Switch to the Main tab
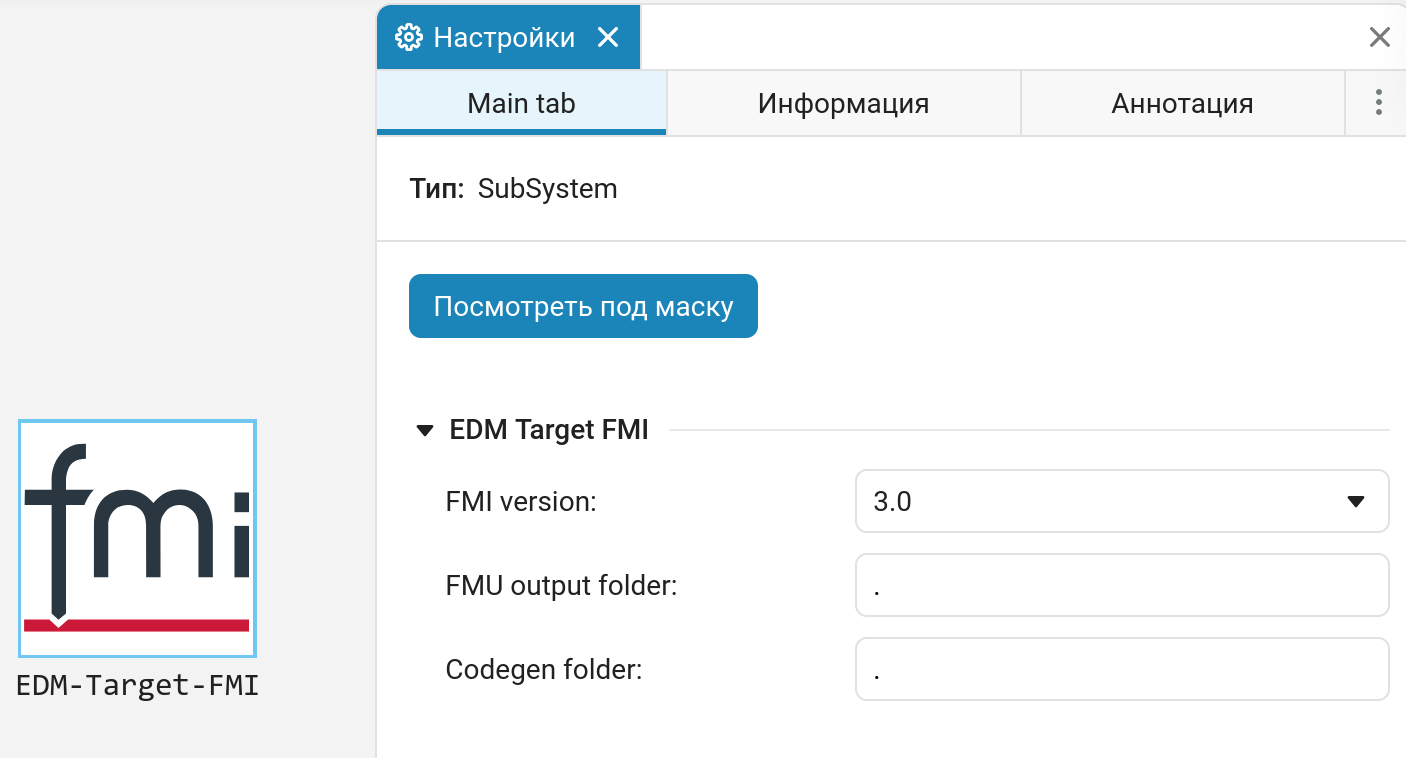1406x758 pixels. coord(521,103)
